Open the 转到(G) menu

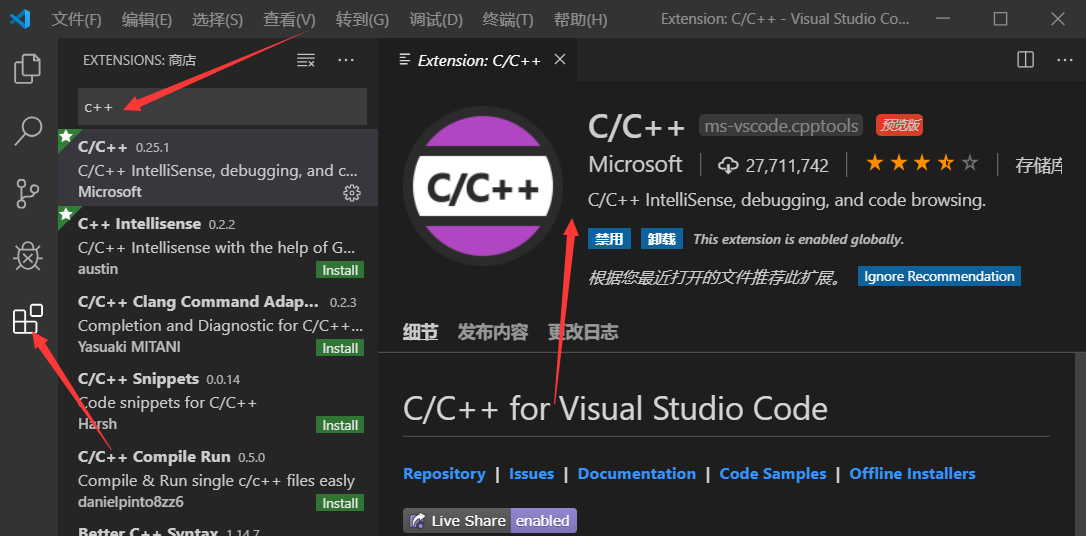click(x=362, y=19)
